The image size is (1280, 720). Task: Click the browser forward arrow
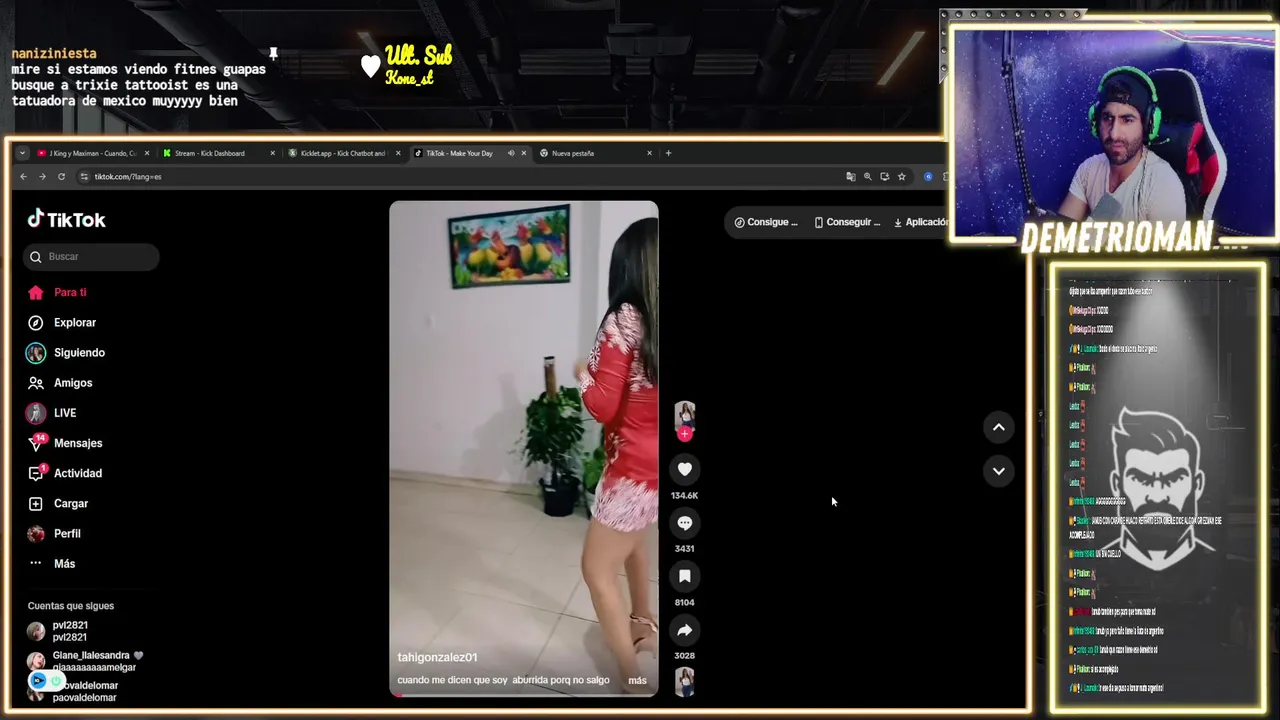pos(42,176)
